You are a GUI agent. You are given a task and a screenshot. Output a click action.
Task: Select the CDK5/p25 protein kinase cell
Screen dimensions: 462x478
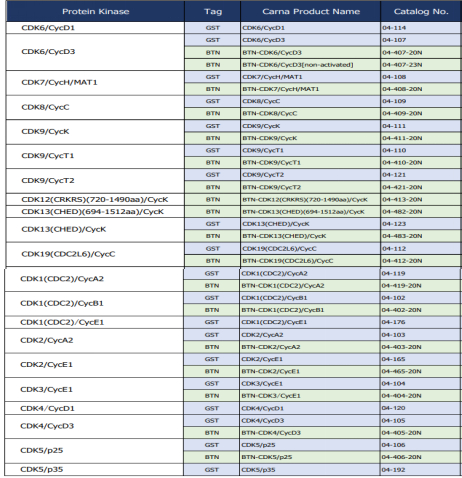pos(94,451)
